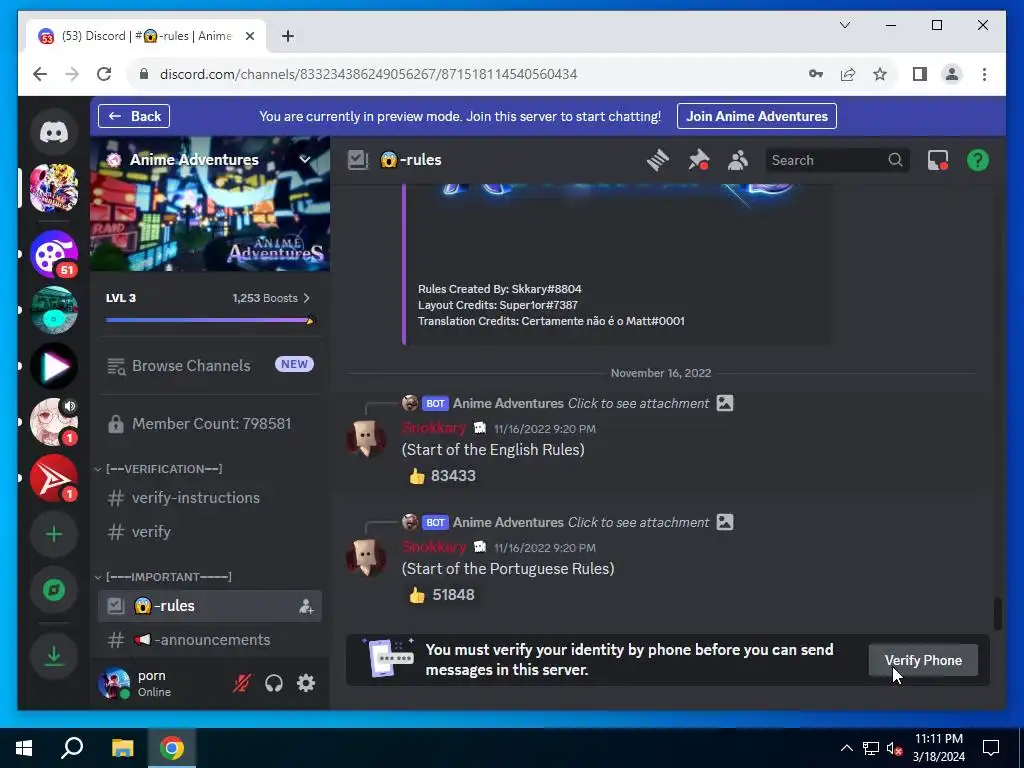Click Snokkary avatar on Portuguese Rules message
Image resolution: width=1024 pixels, height=768 pixels.
366,557
